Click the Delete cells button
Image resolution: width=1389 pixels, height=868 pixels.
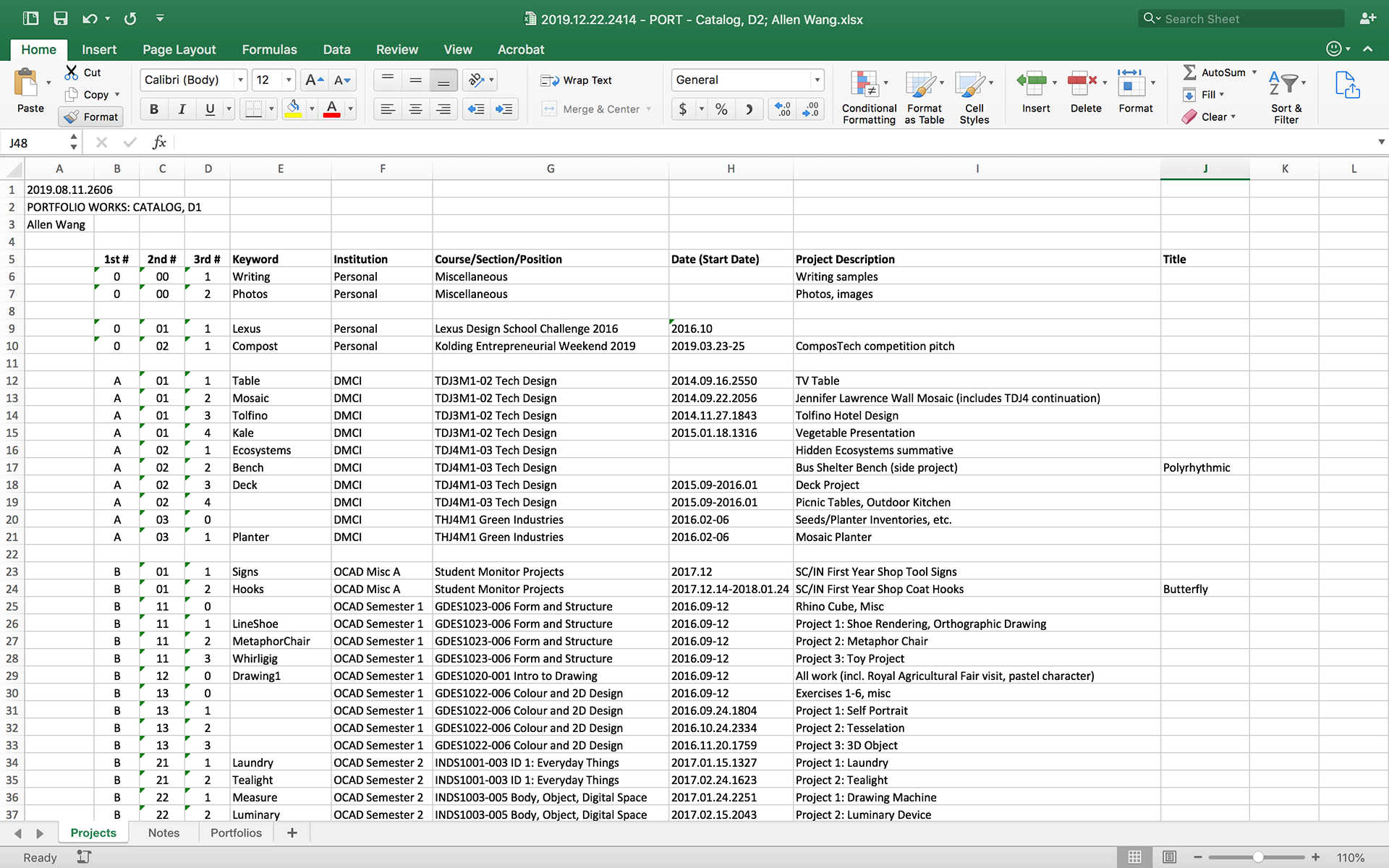click(1086, 93)
